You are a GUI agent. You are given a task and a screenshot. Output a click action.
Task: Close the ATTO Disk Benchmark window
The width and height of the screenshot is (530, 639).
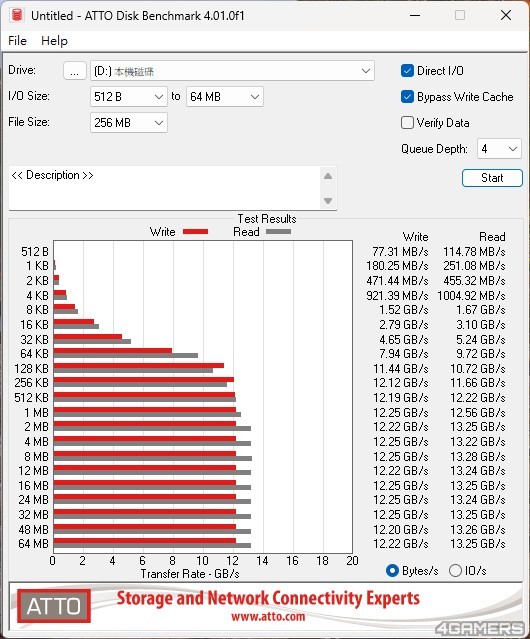click(x=506, y=15)
